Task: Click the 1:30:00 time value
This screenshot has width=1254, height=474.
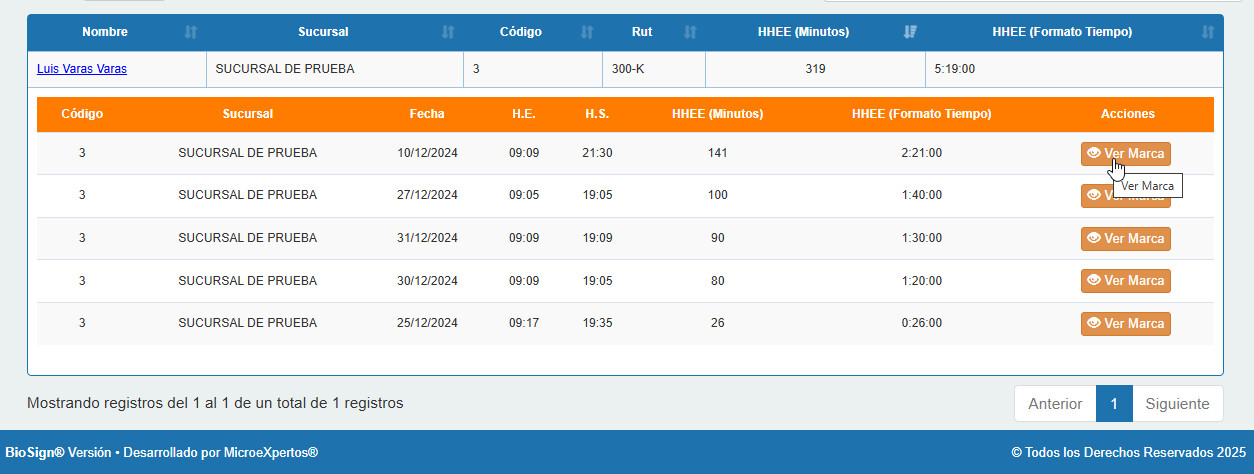Action: click(921, 238)
